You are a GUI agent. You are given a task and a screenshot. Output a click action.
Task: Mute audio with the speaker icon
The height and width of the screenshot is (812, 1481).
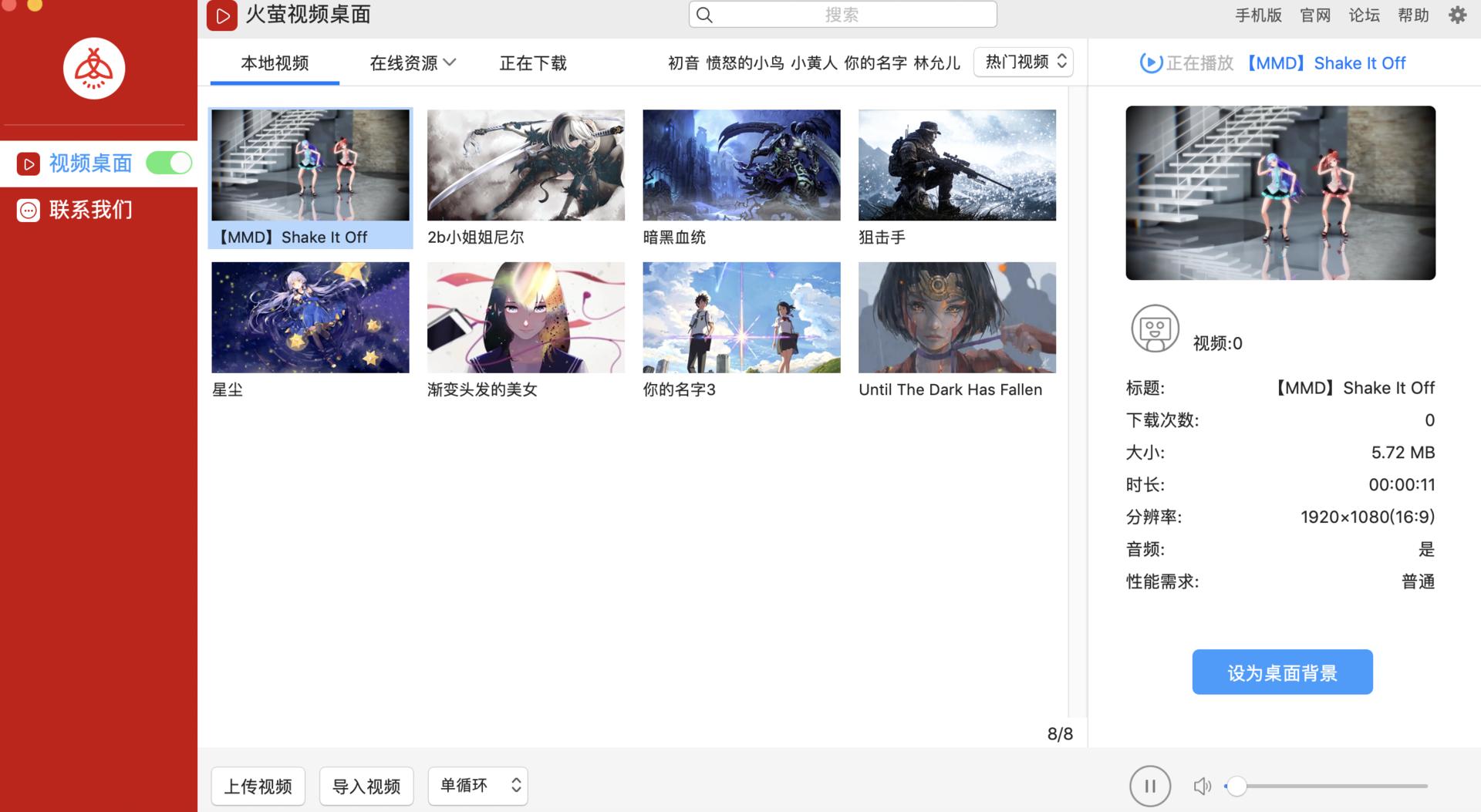pos(1202,786)
